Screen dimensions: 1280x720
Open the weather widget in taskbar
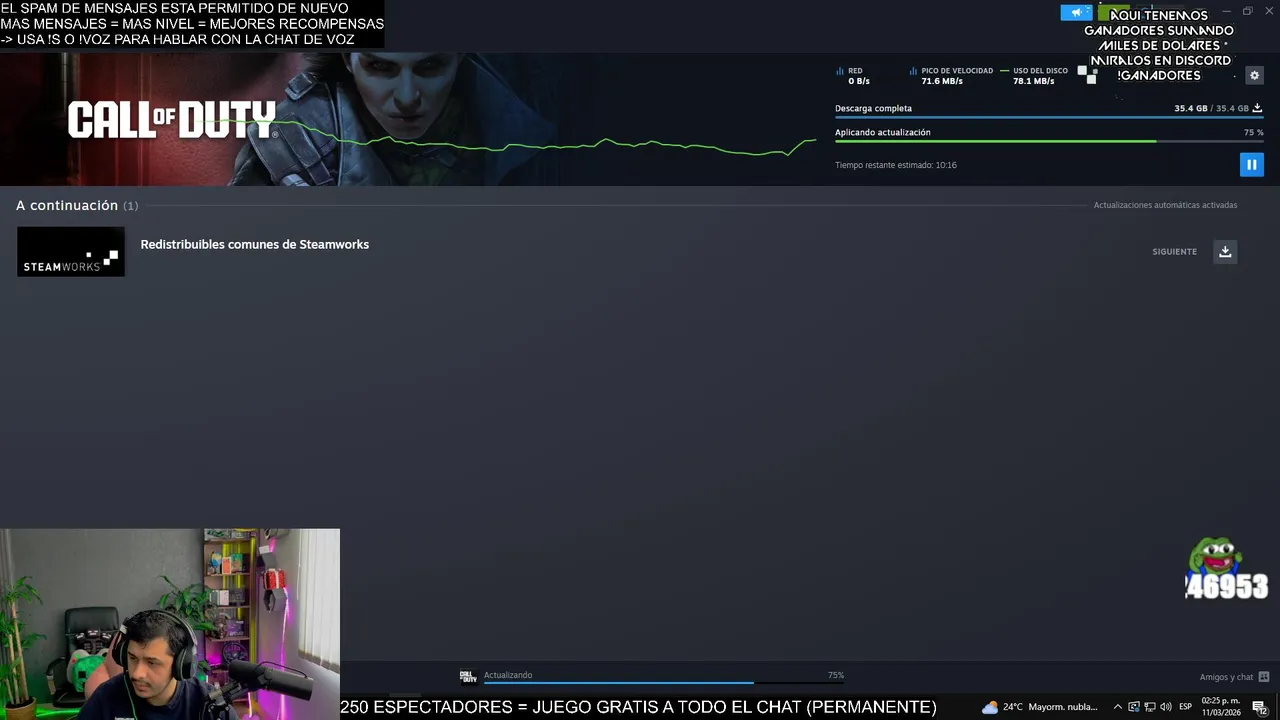coord(1040,707)
